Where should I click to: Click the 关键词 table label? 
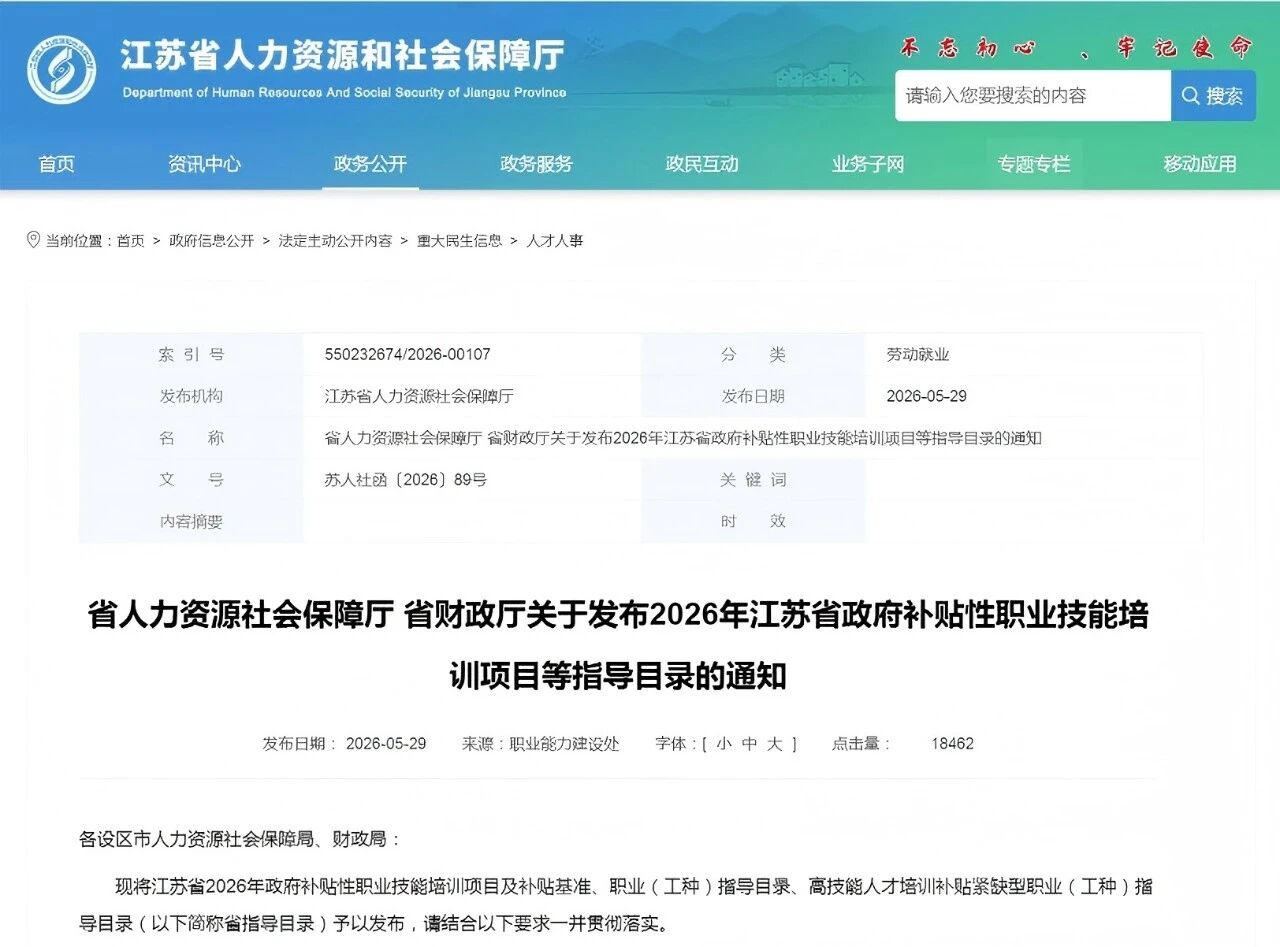753,480
